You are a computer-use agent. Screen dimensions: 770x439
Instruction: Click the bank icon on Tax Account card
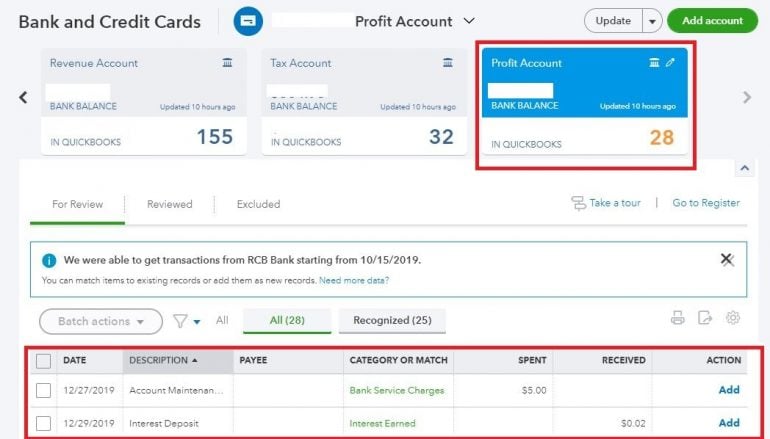(x=448, y=63)
